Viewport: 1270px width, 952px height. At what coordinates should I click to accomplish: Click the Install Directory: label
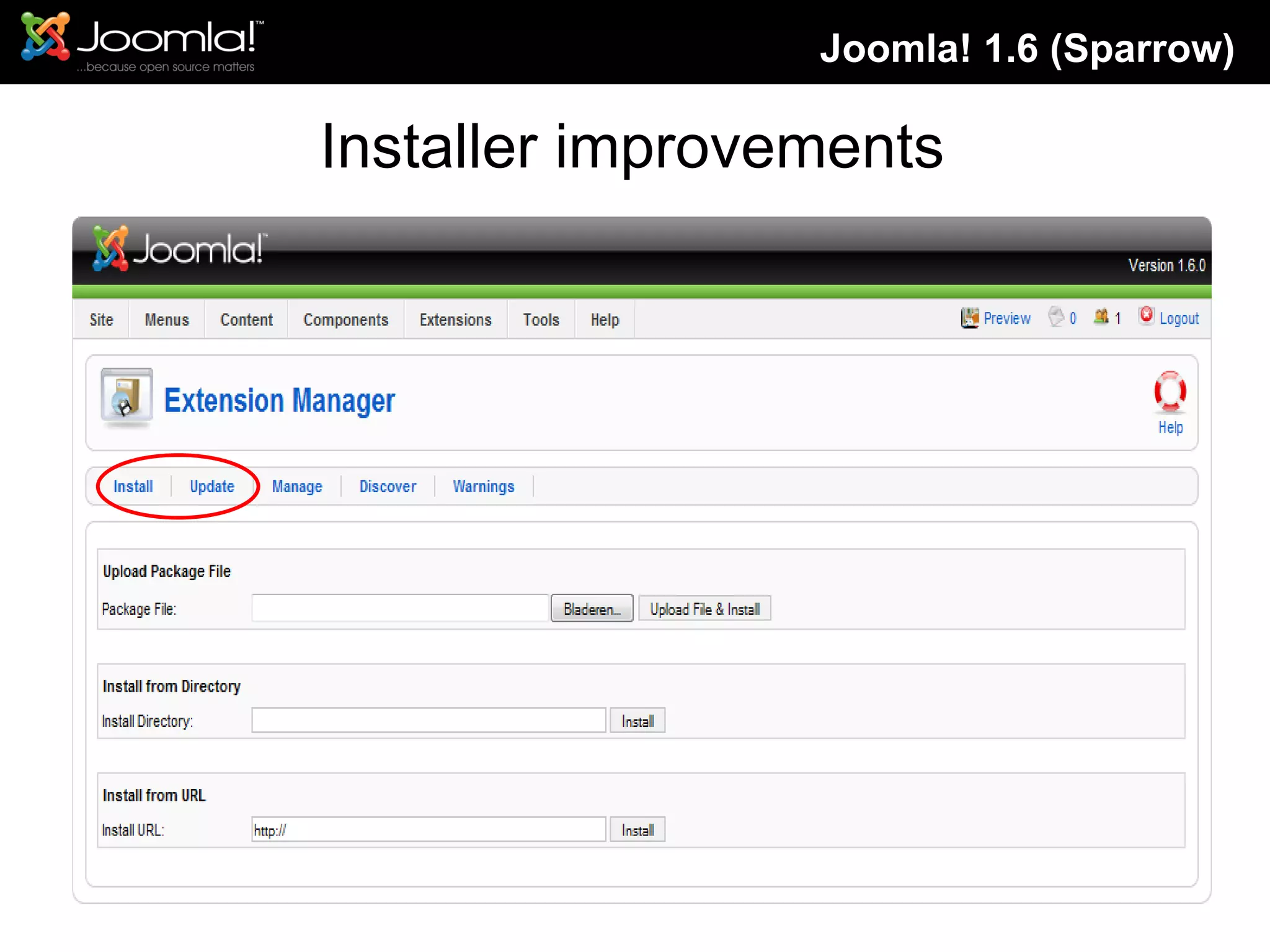click(147, 721)
